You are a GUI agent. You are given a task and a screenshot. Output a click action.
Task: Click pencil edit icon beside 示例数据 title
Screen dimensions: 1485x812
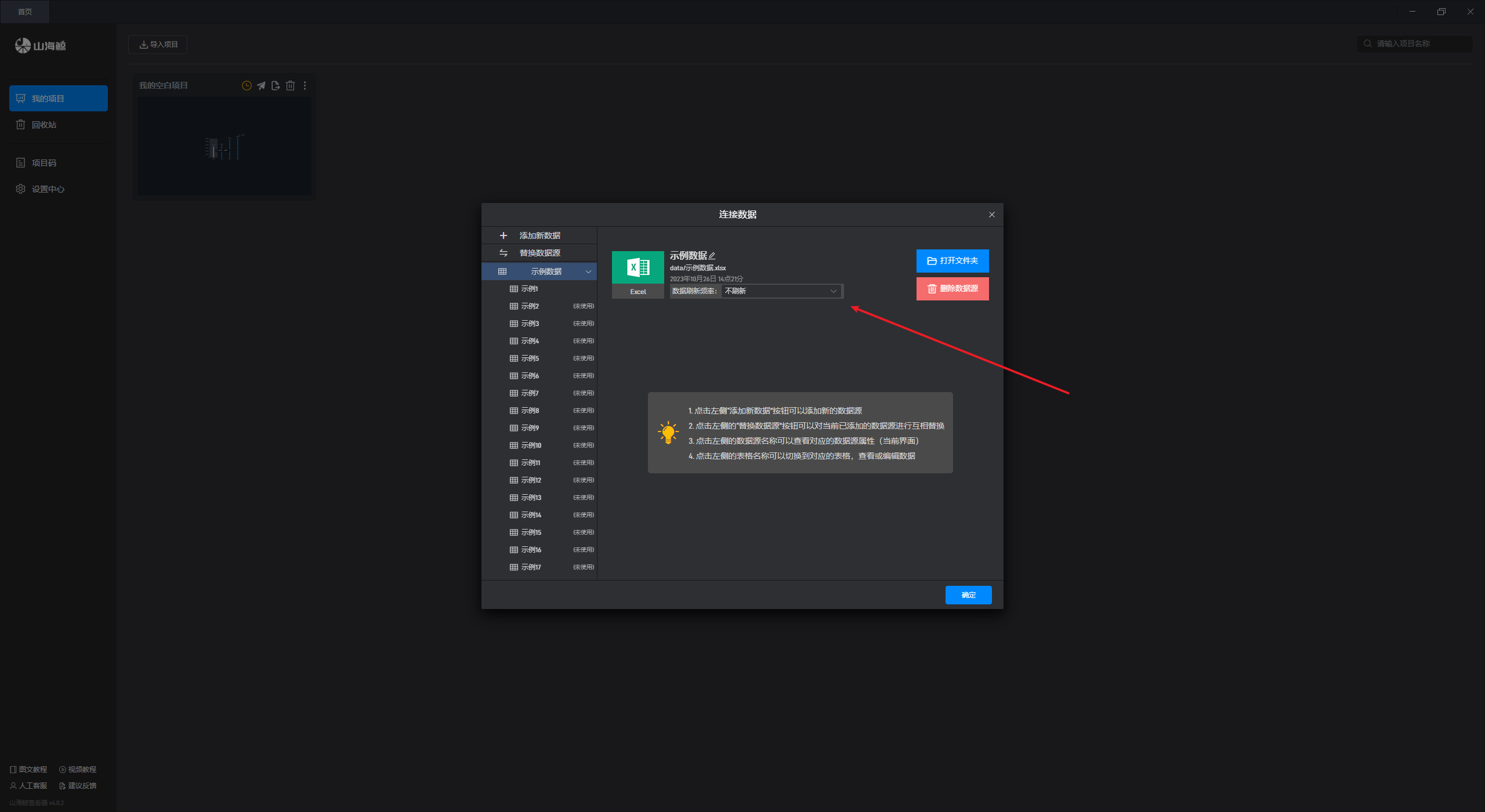point(712,256)
